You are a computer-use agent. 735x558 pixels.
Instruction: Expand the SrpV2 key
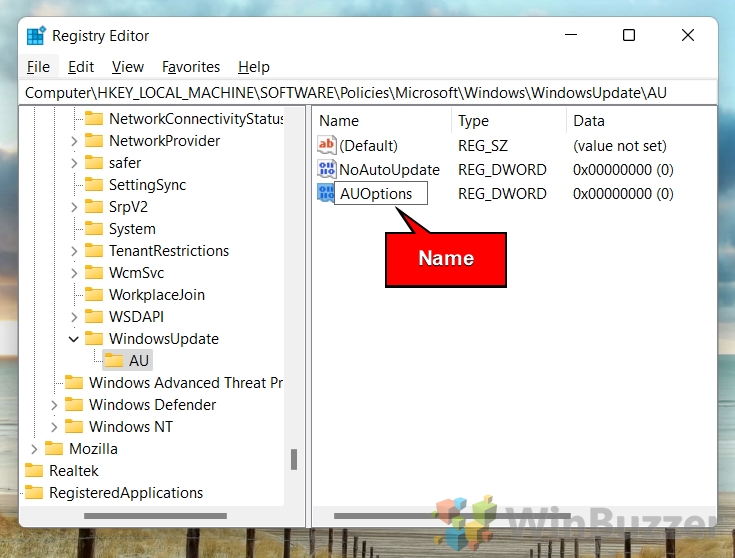(x=74, y=207)
